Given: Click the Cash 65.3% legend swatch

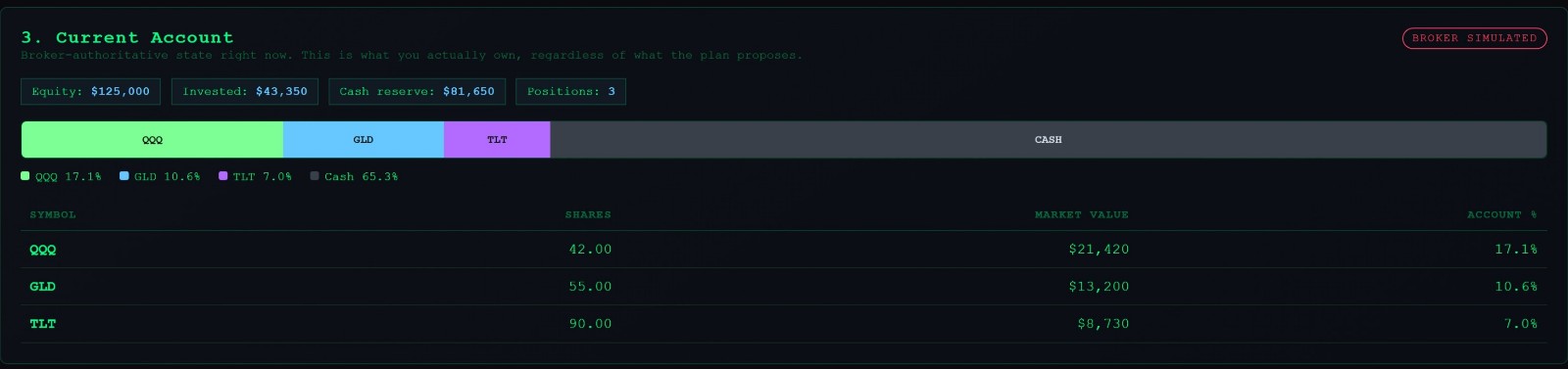Looking at the screenshot, I should 315,176.
